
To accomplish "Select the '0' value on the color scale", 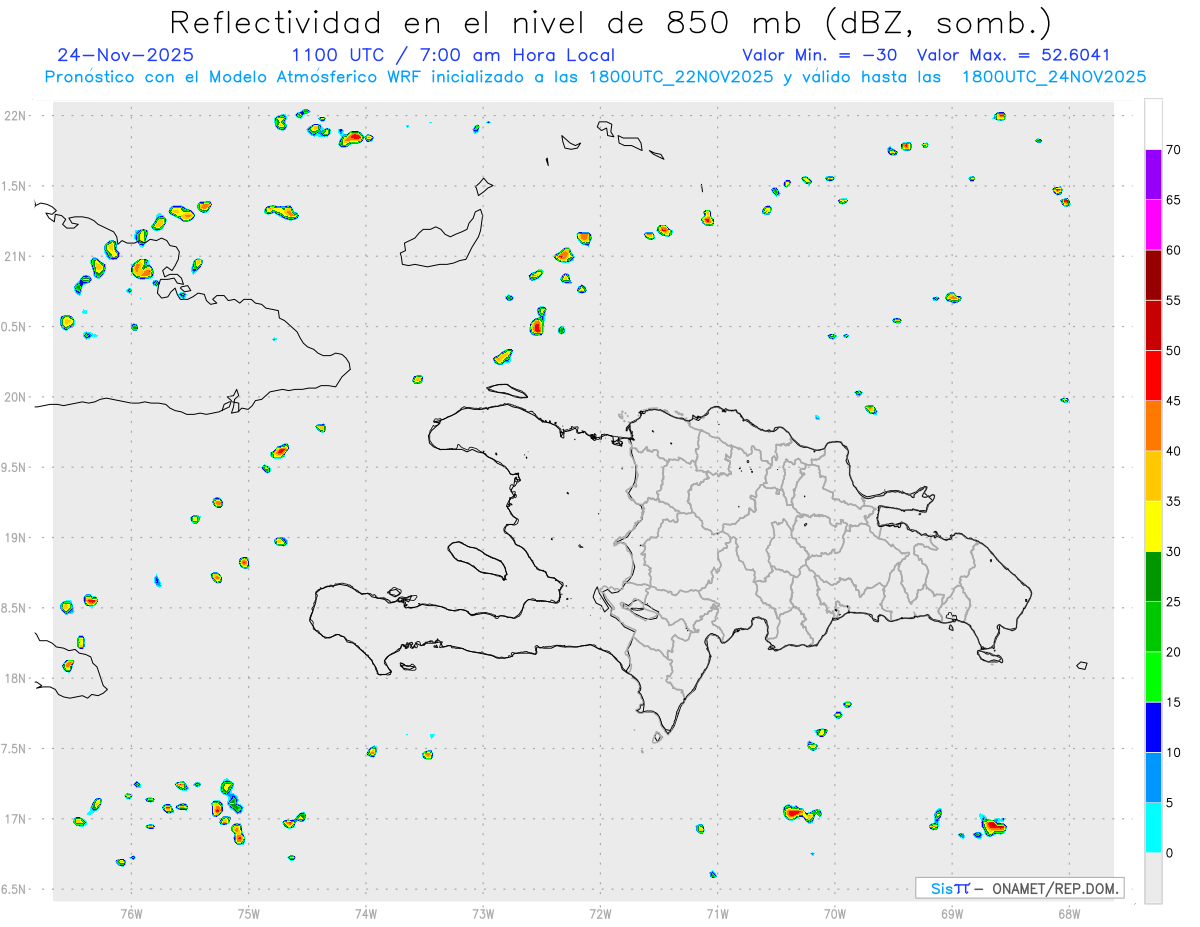I will coord(1169,853).
